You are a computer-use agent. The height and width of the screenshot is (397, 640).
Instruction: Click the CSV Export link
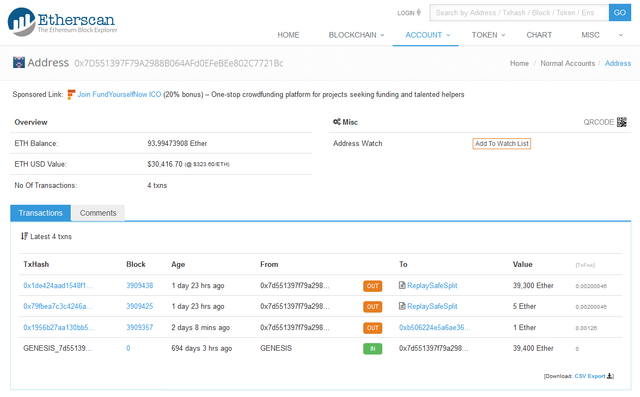click(590, 376)
